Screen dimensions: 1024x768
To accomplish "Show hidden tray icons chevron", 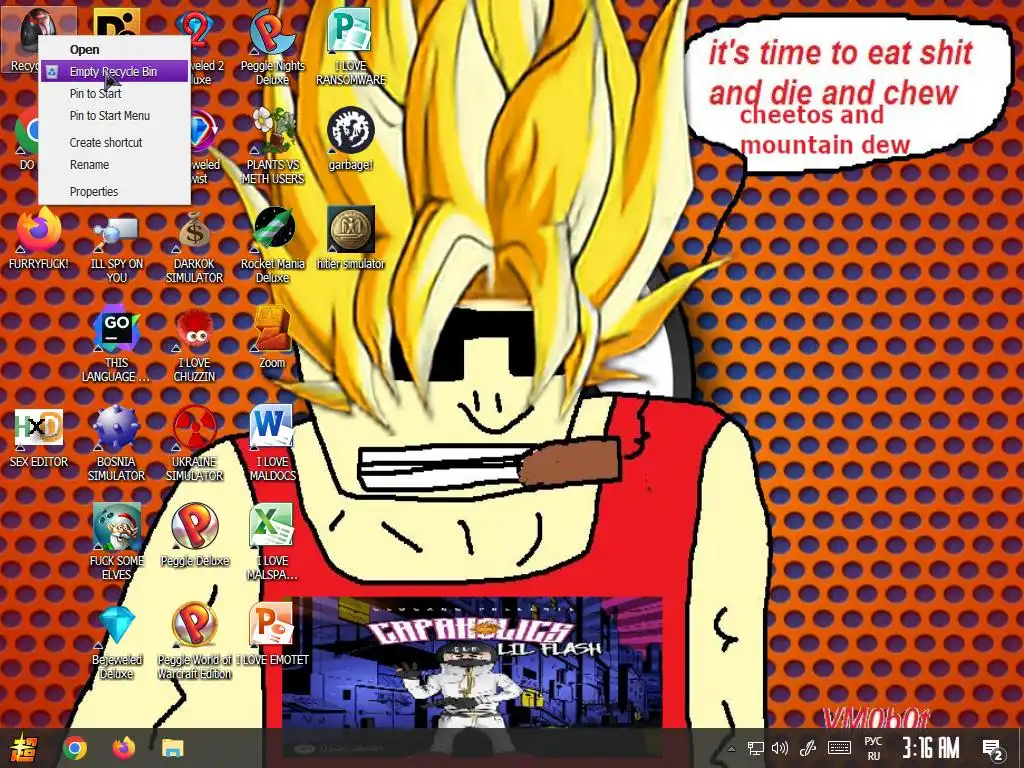I will 731,749.
